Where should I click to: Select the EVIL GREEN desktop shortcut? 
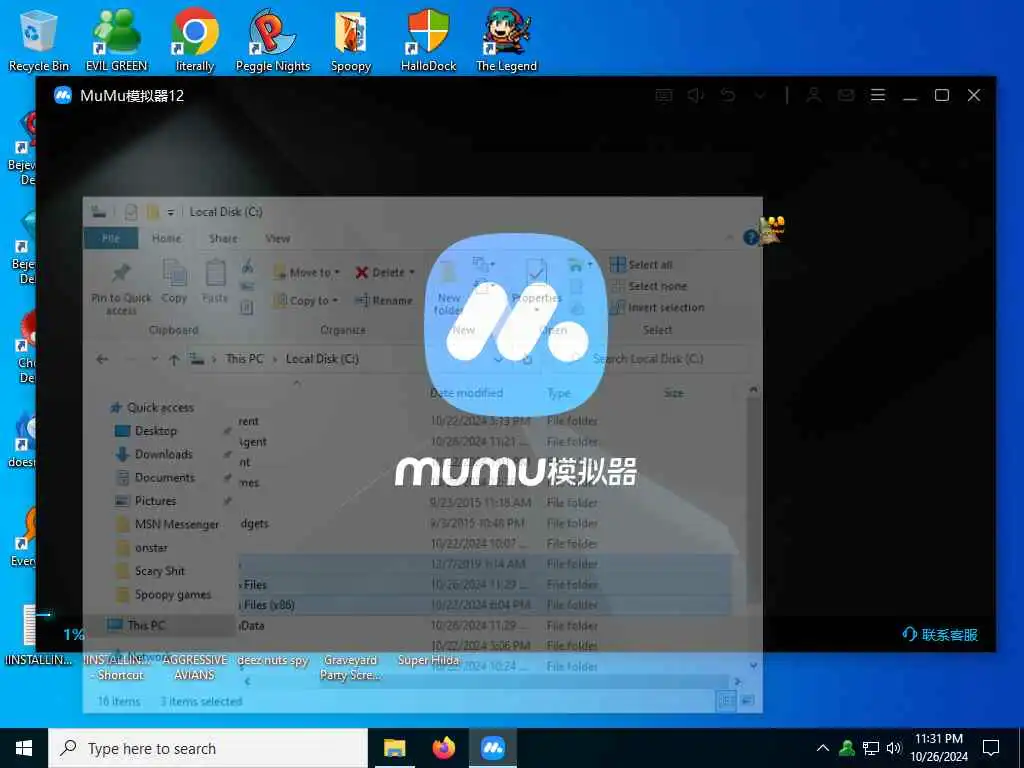click(x=117, y=40)
